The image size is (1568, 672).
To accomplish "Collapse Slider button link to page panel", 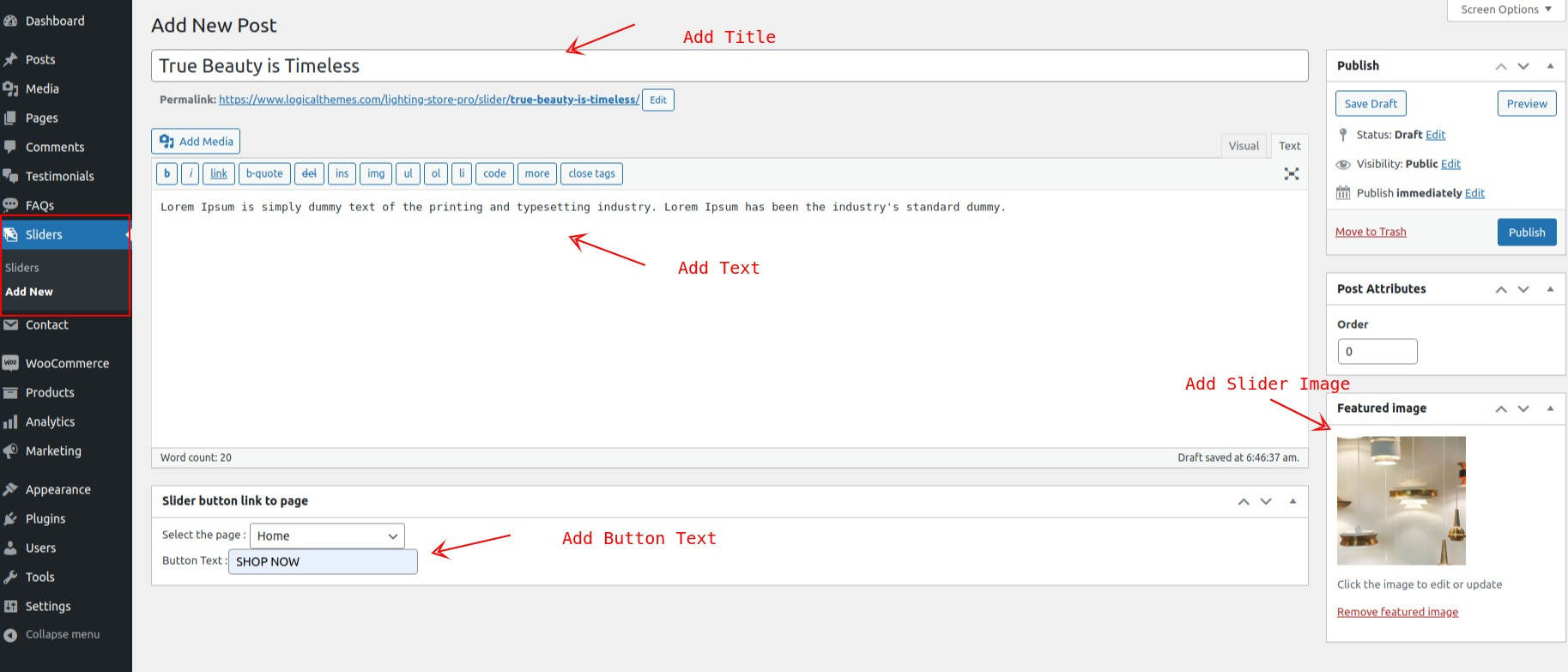I will point(1293,501).
